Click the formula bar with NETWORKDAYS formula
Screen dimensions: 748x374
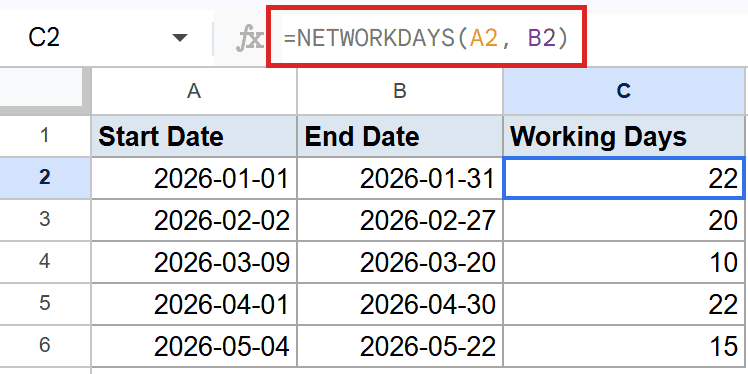426,38
